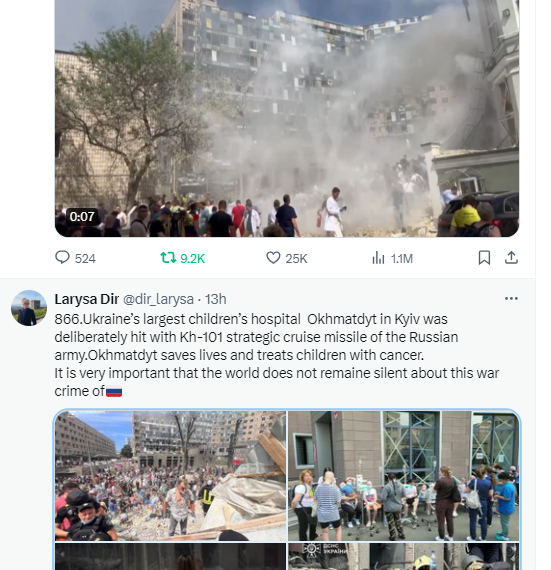Viewport: 551px width, 570px height.
Task: Open the patients outside building photo thumbnail
Action: [x=403, y=476]
